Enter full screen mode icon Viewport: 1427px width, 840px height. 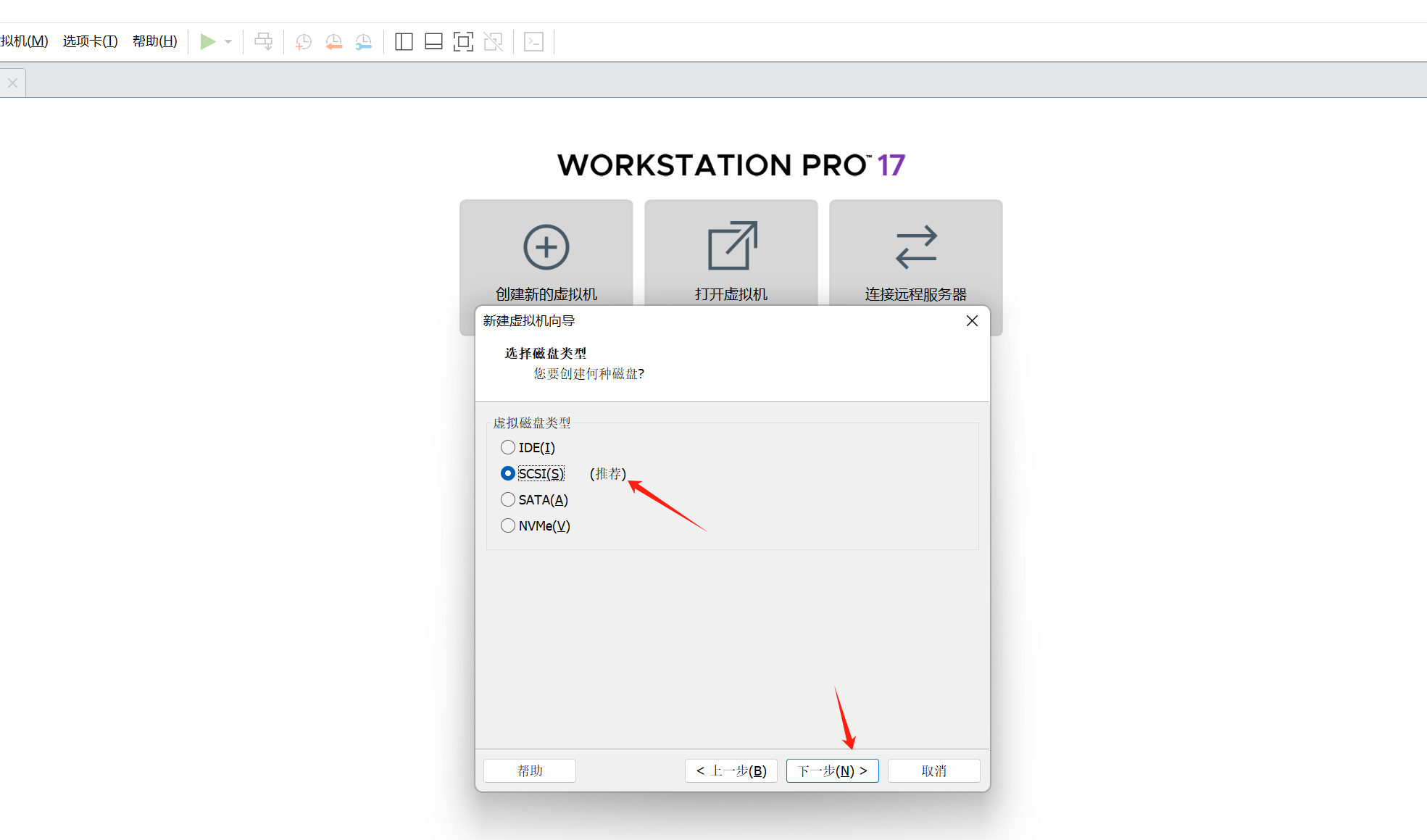point(463,42)
